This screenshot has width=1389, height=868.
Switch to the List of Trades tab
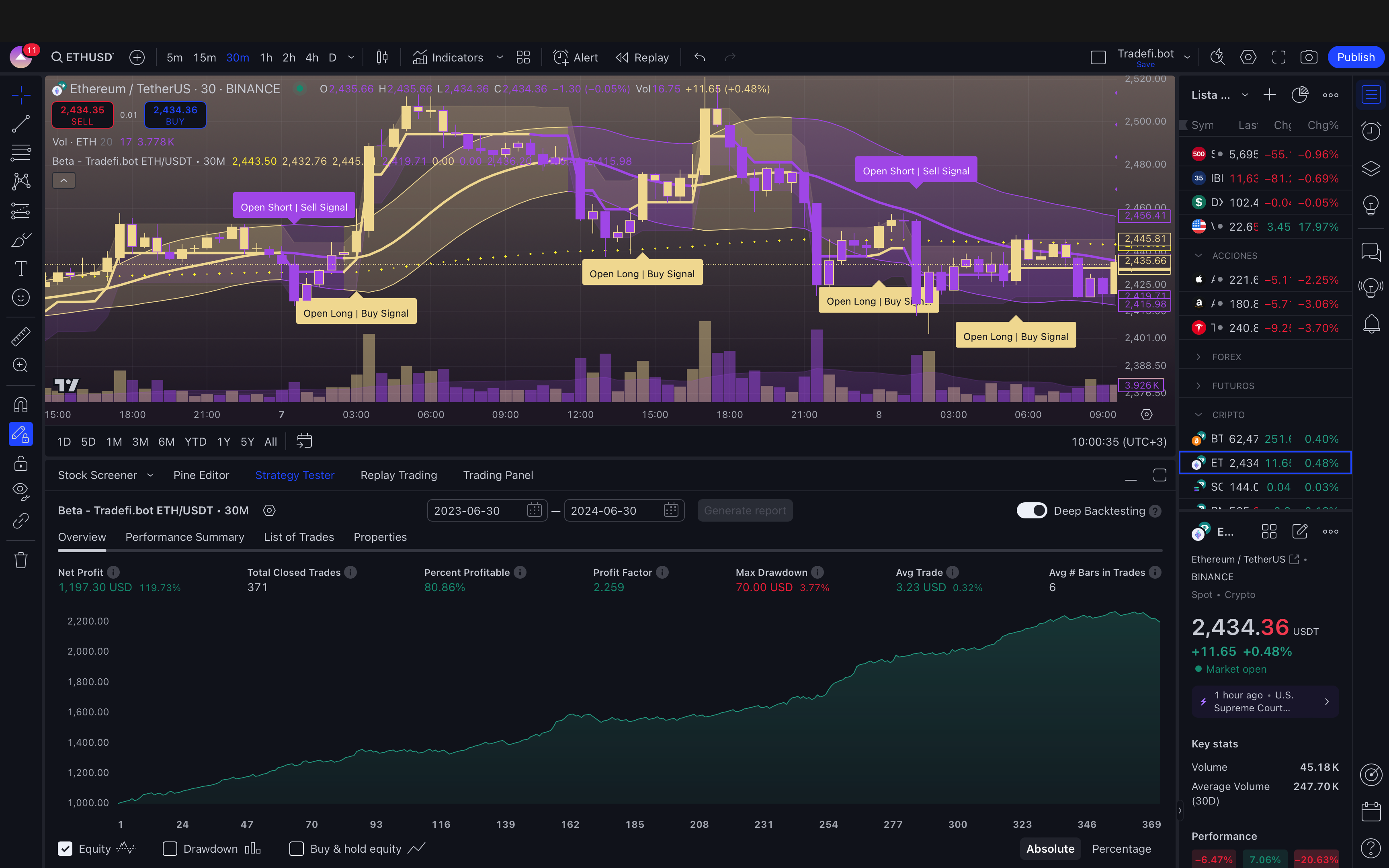tap(299, 537)
